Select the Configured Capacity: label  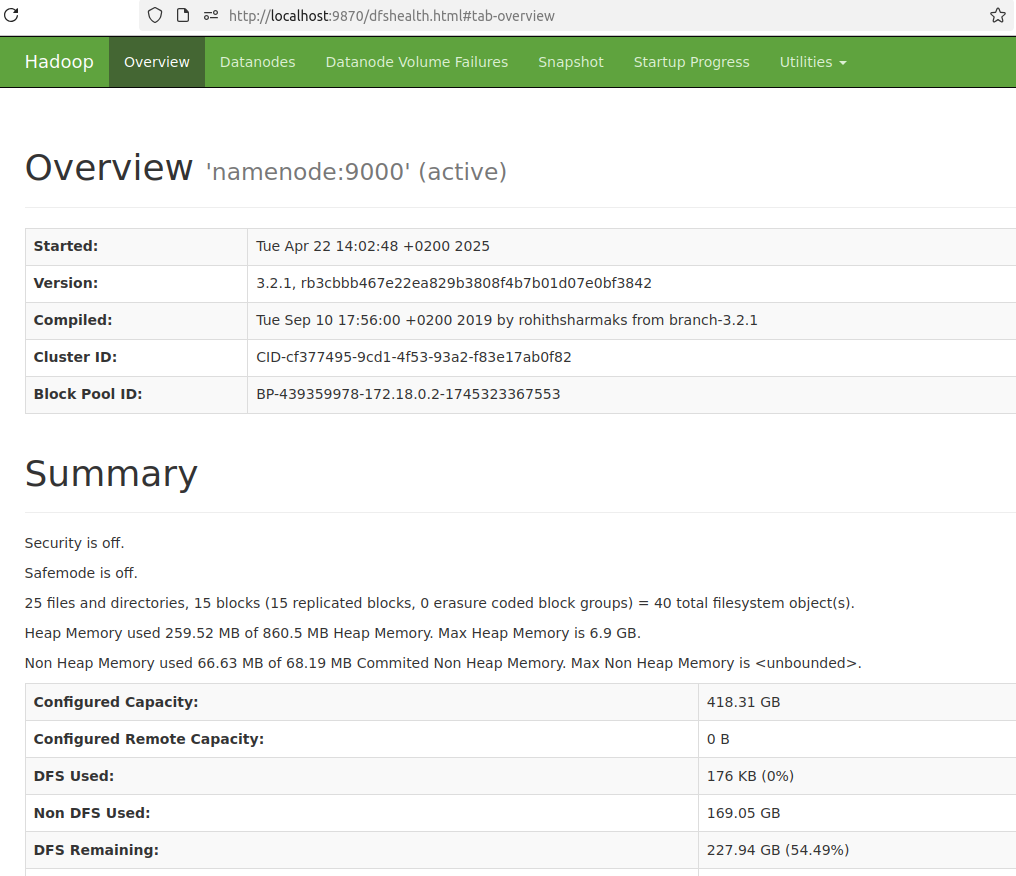pyautogui.click(x=116, y=702)
